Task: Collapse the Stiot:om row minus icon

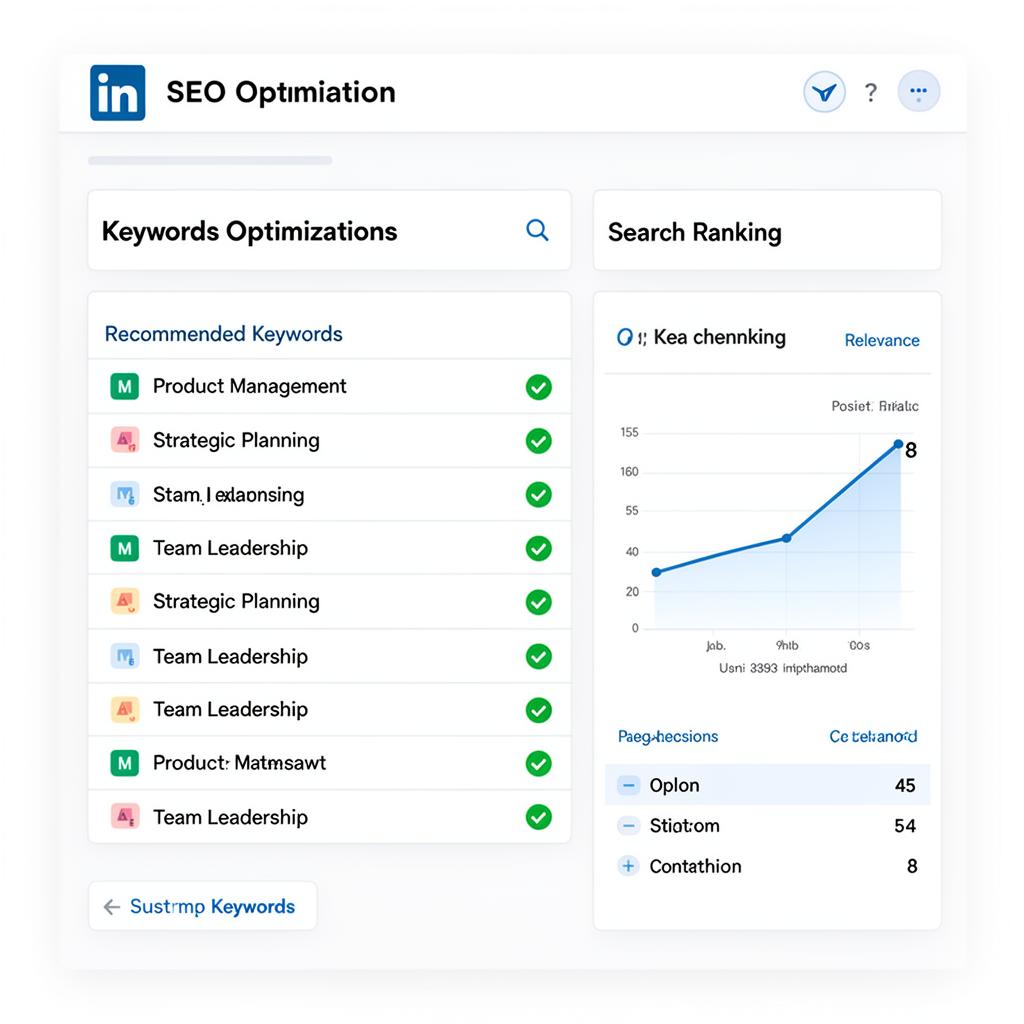Action: tap(628, 826)
